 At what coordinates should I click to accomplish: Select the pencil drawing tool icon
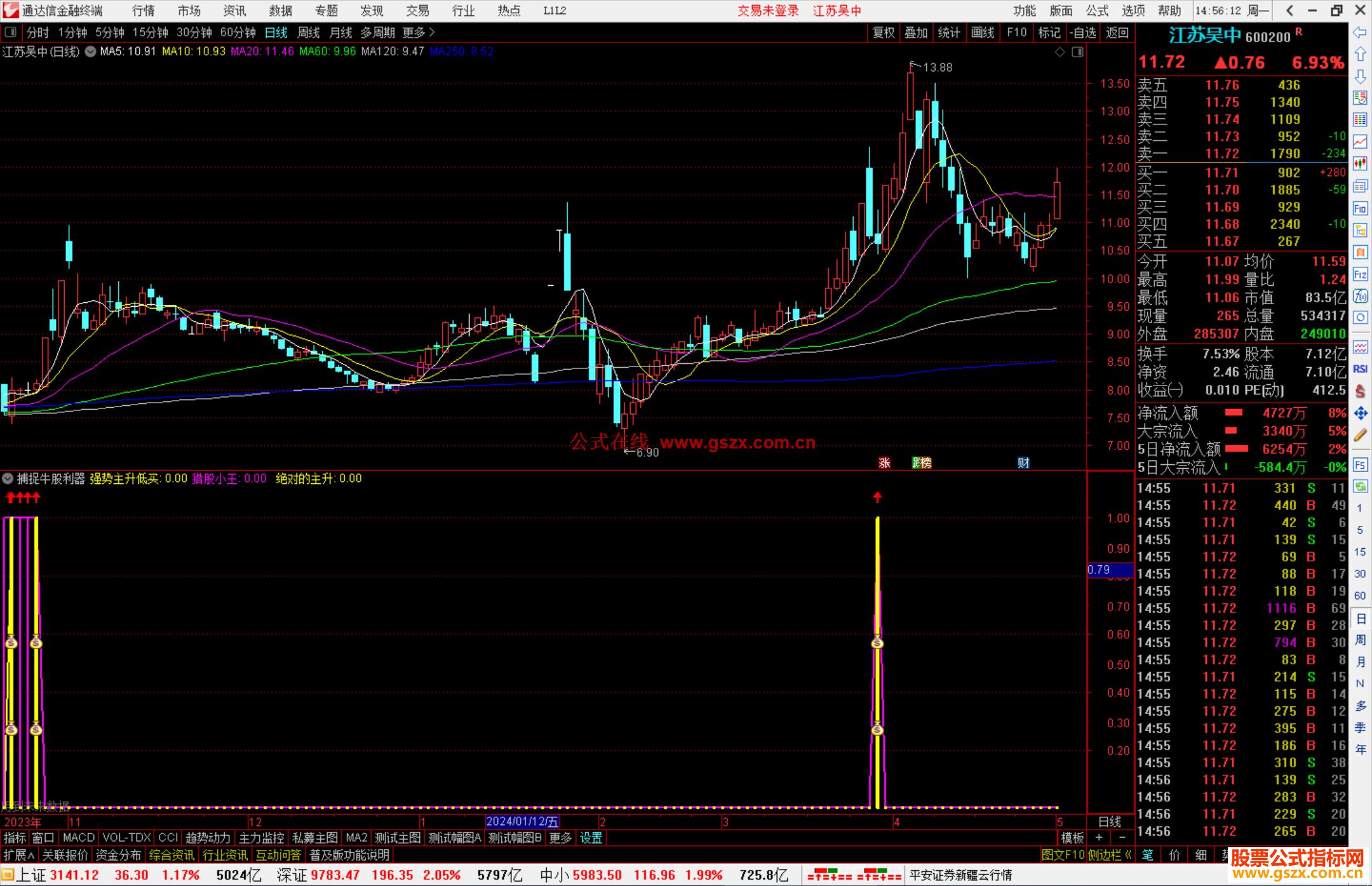point(1360,435)
